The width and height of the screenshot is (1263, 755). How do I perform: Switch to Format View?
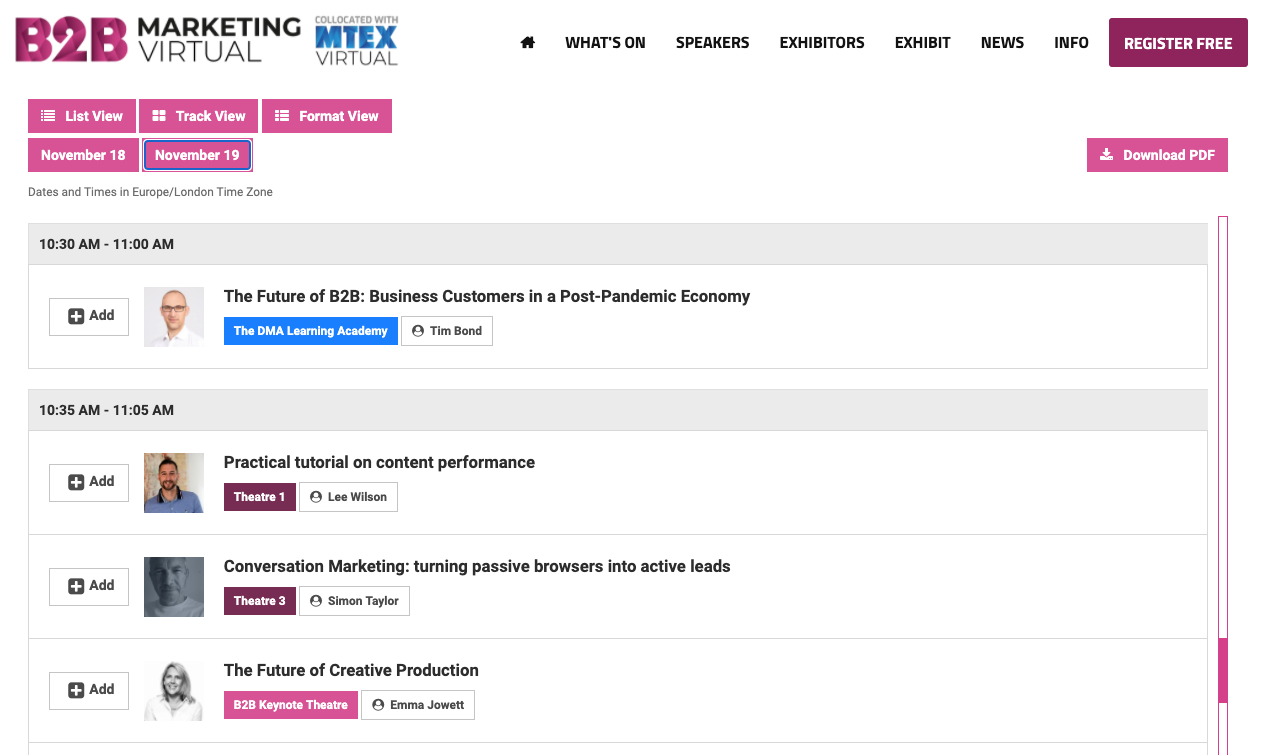326,116
